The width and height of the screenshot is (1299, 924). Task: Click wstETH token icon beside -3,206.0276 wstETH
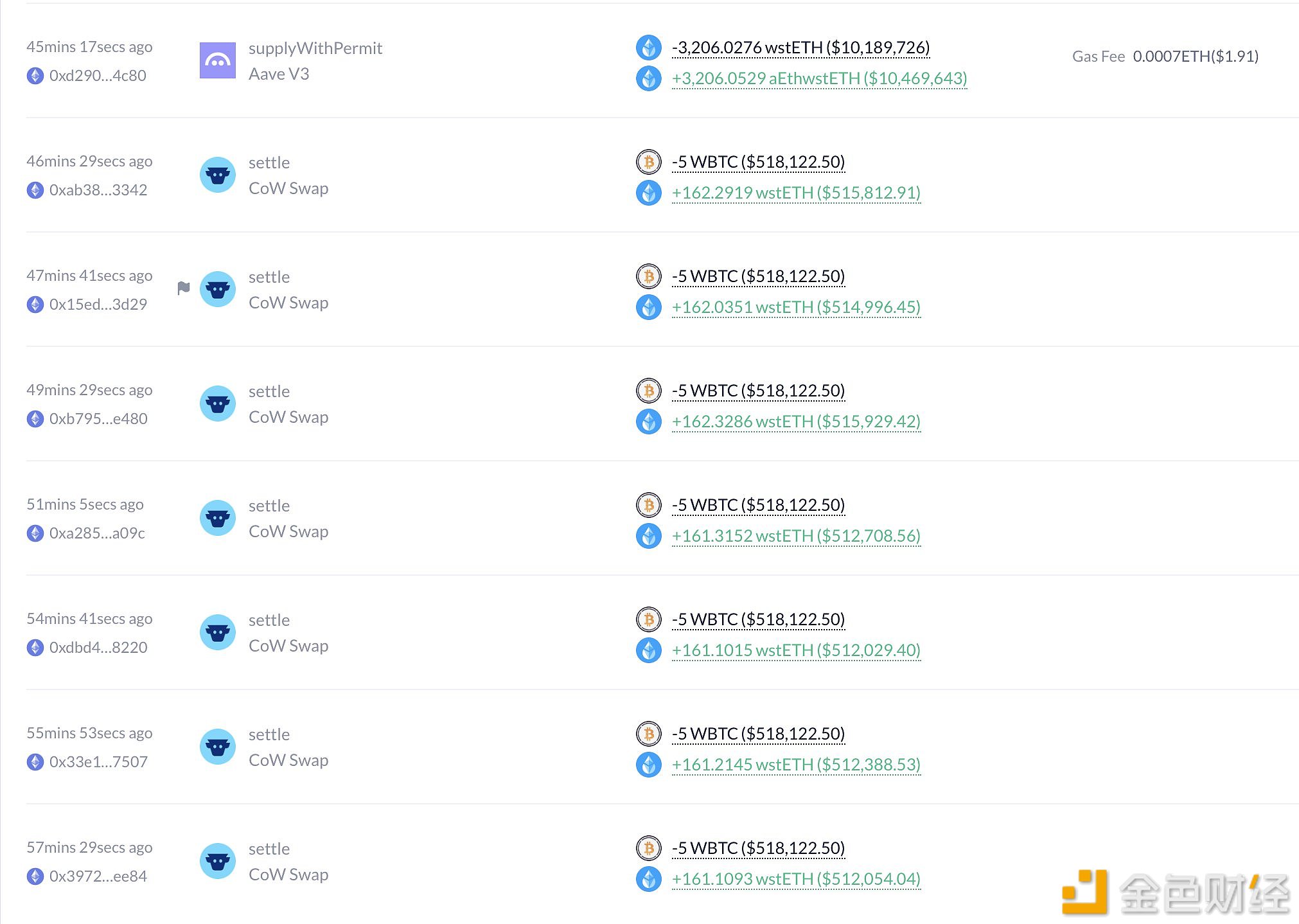click(649, 48)
